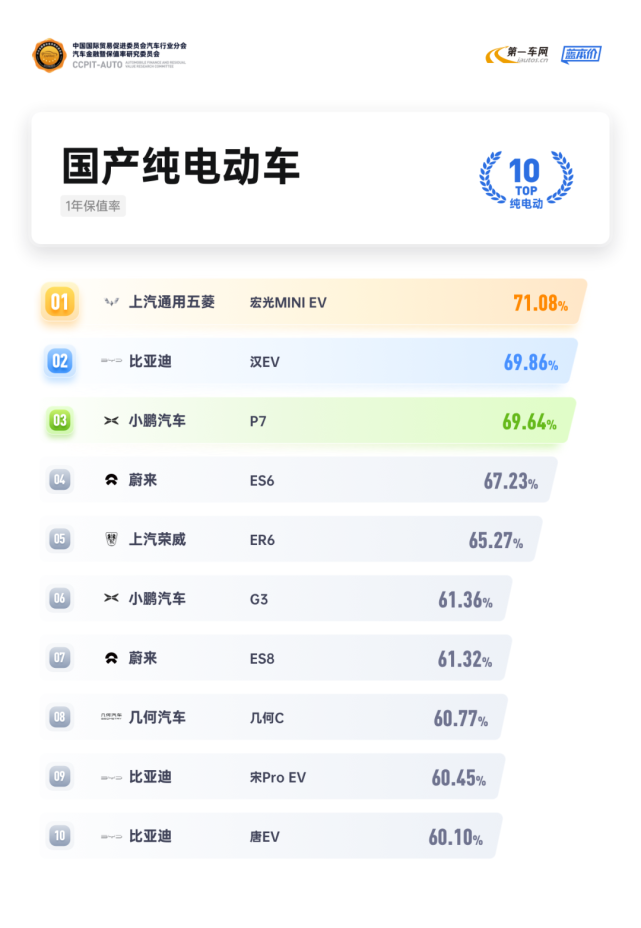
Task: Select the 宏光MINI EV model name
Action: tap(288, 302)
